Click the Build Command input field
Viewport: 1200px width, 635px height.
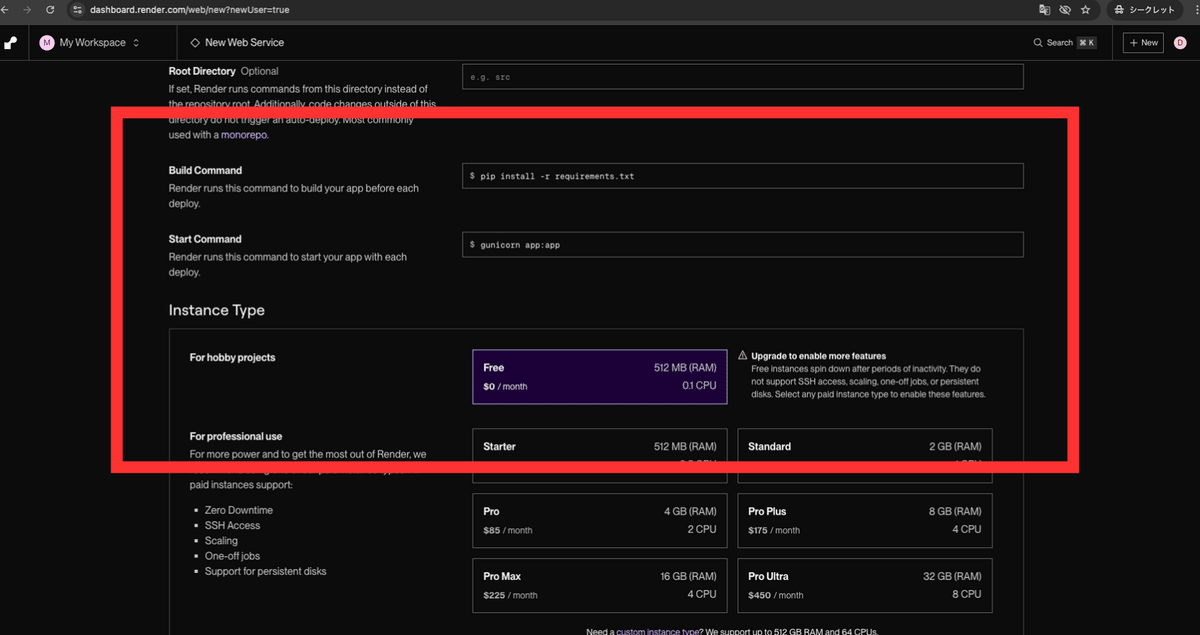pyautogui.click(x=743, y=176)
